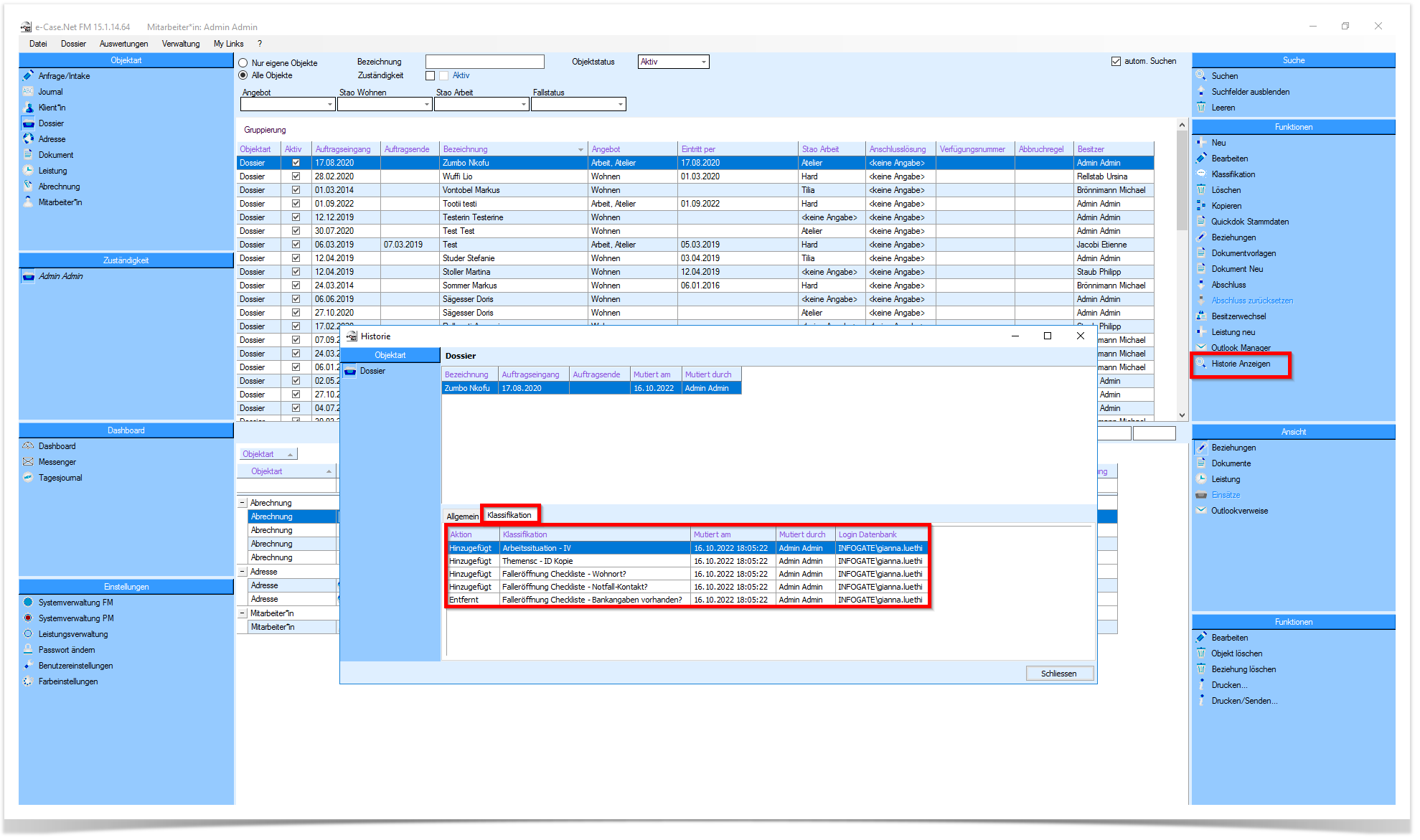Viewport: 1420px width, 840px height.
Task: Open Systemverwaltung FM icon
Action: 28,602
